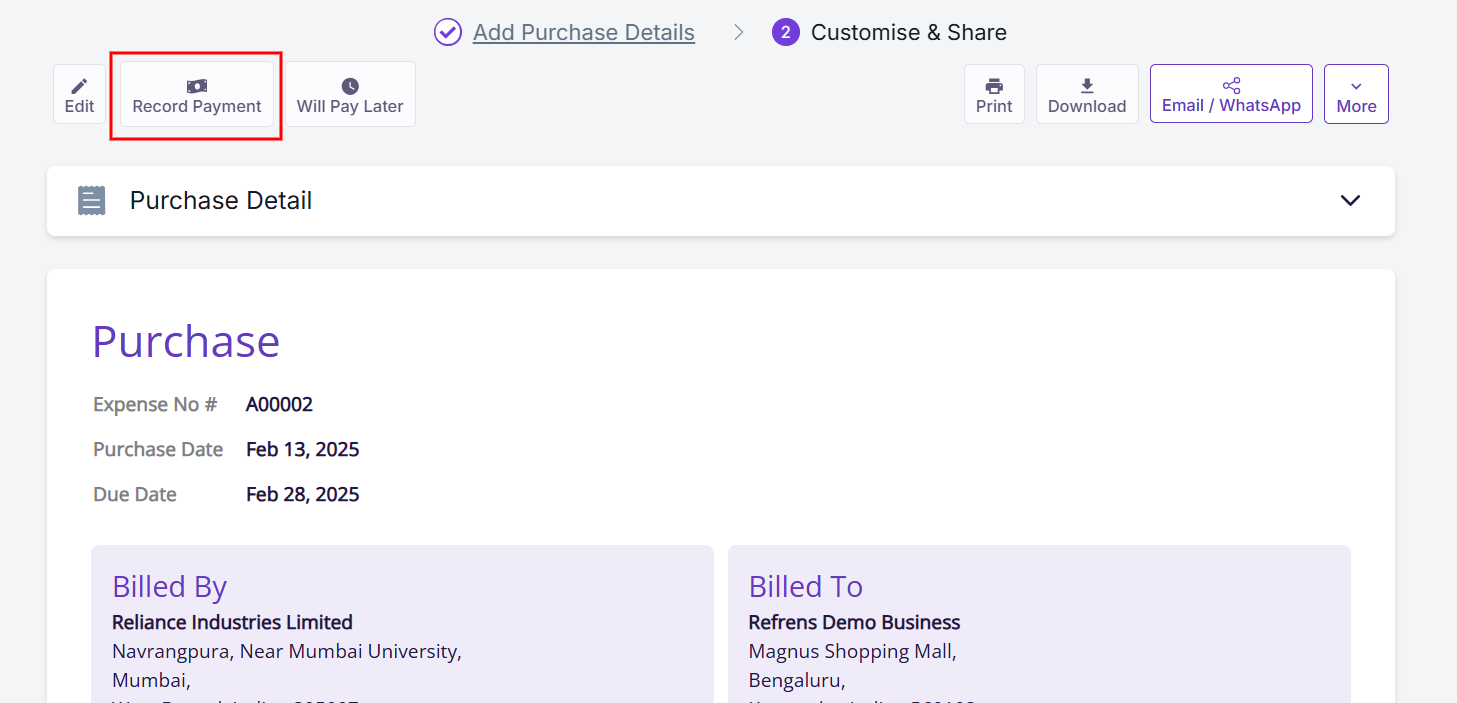Select the Customise & Share step
This screenshot has height=703, width=1457.
click(909, 32)
